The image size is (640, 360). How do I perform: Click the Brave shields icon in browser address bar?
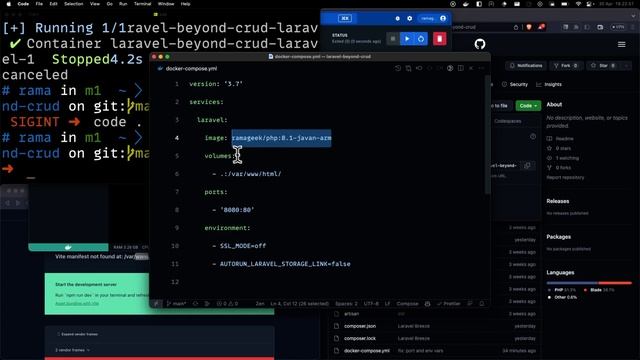point(529,27)
